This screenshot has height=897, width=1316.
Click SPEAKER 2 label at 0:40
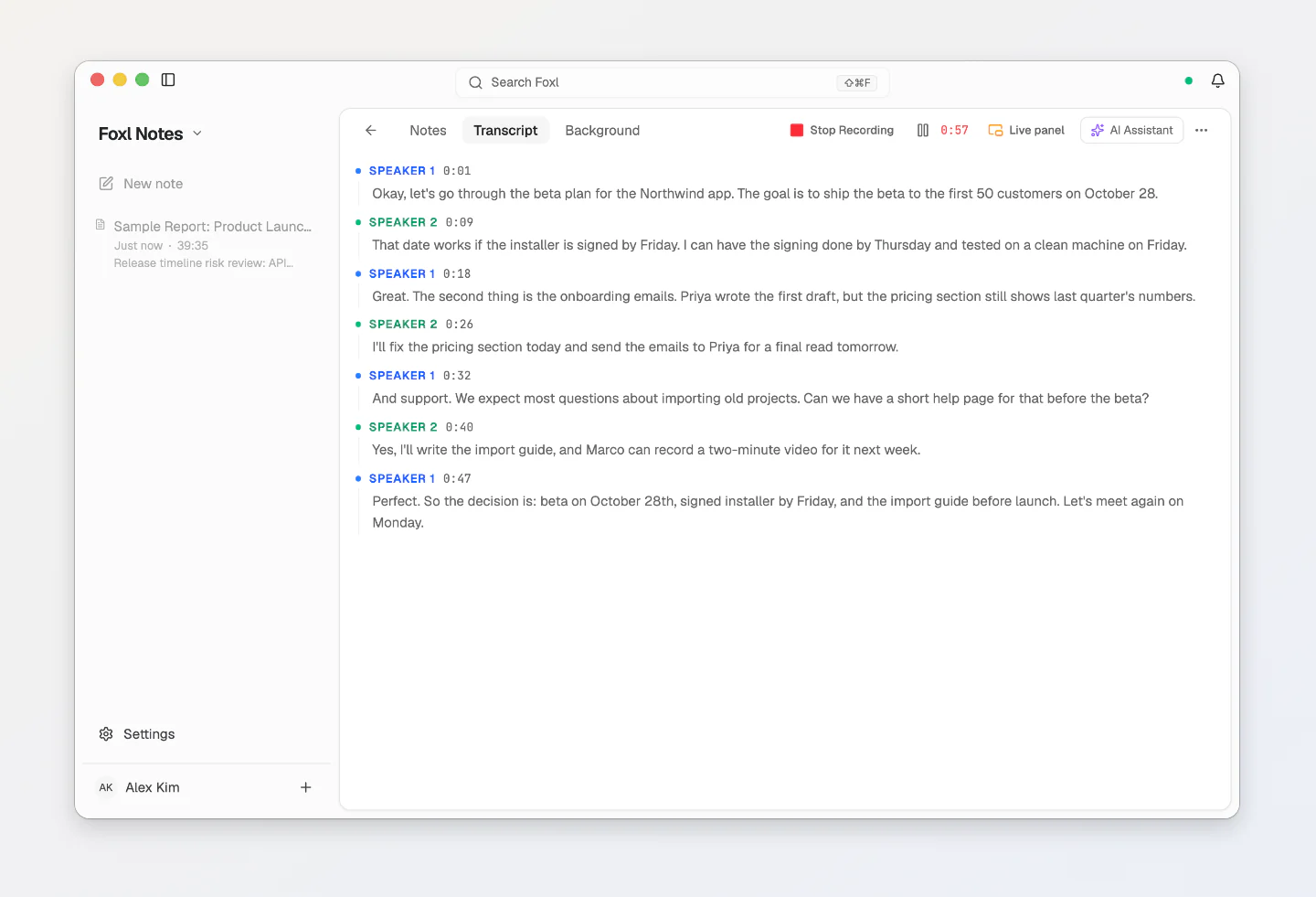403,427
